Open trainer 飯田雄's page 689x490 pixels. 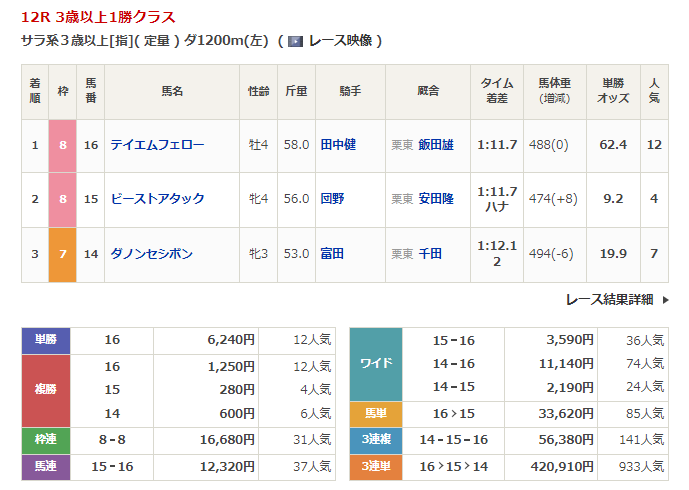pyautogui.click(x=435, y=145)
